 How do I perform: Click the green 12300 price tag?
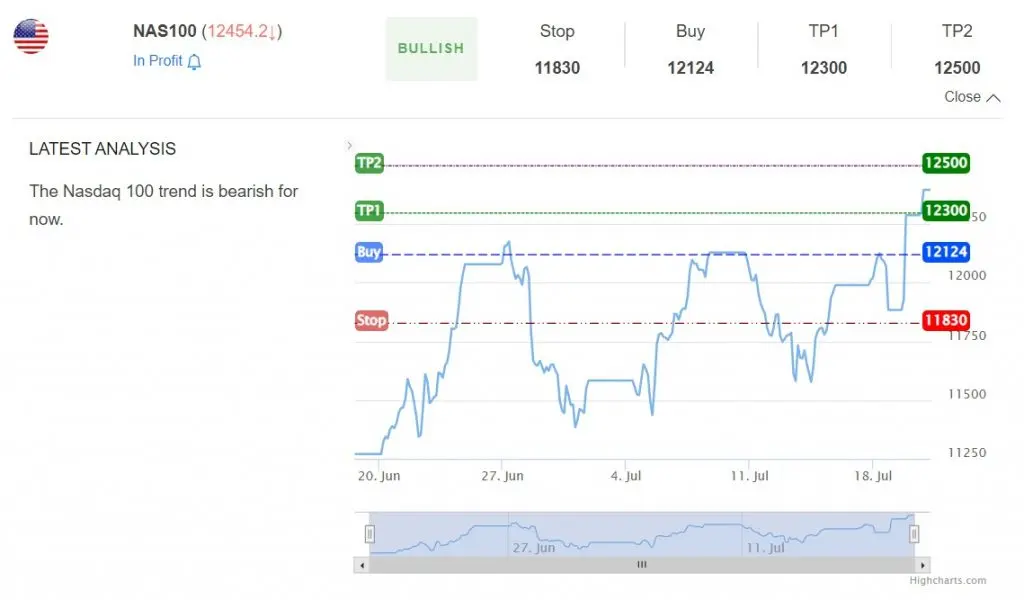click(x=946, y=210)
